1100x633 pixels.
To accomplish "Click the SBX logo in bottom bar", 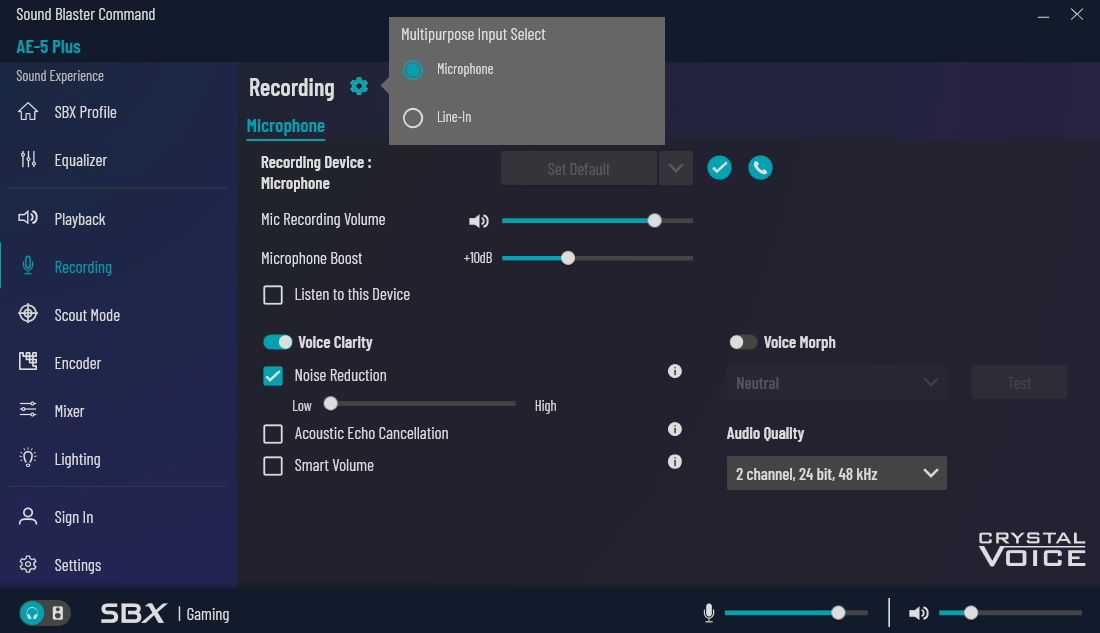I will click(133, 613).
